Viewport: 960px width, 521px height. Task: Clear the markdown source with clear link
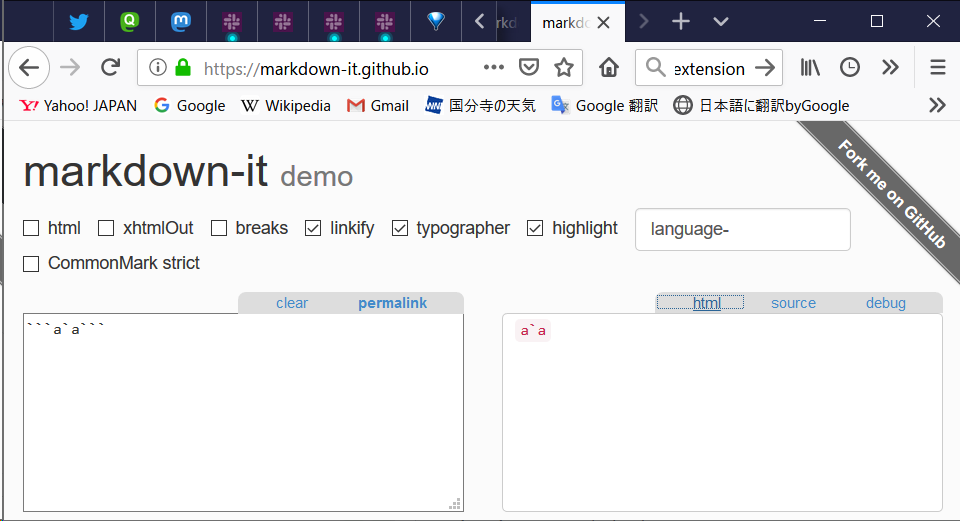(x=292, y=303)
